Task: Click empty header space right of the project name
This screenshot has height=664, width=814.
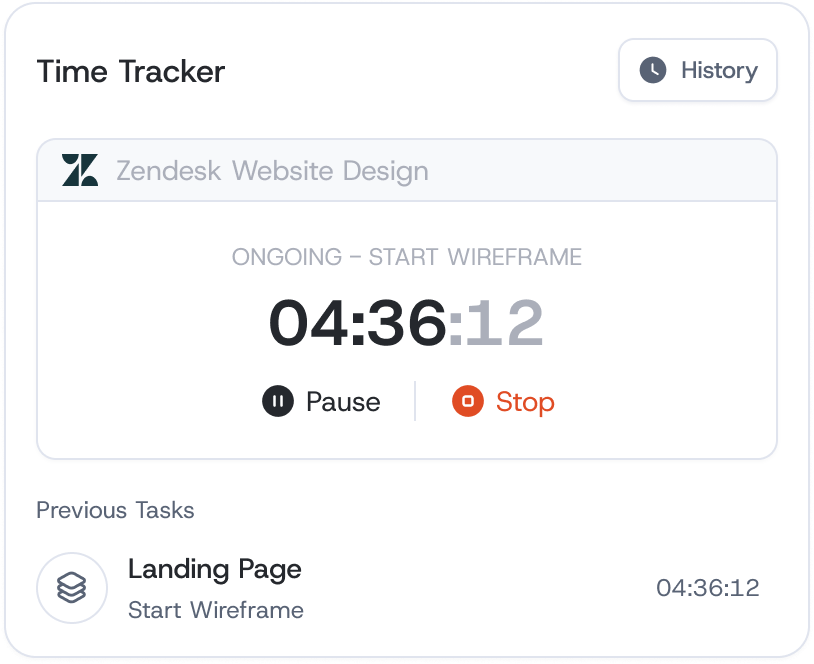Action: coord(600,171)
